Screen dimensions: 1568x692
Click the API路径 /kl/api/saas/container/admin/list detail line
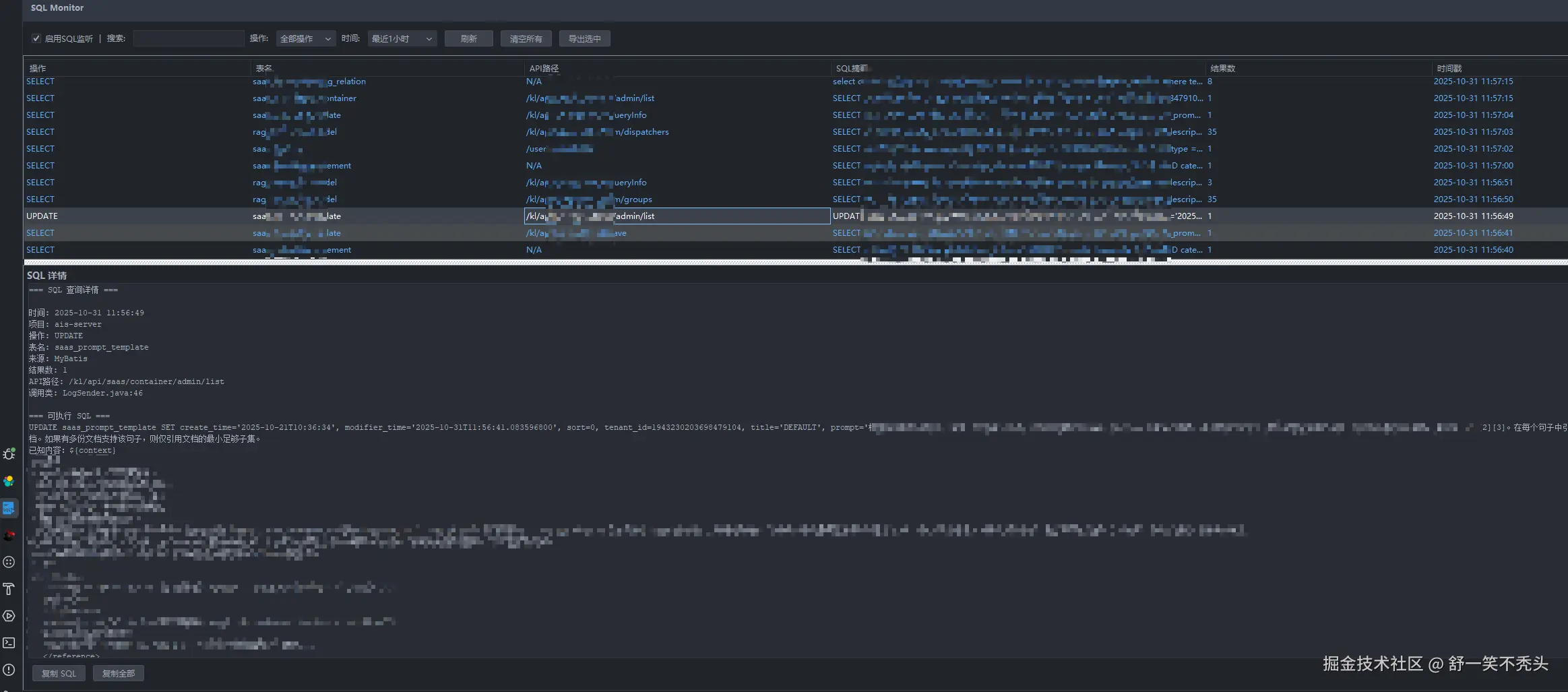[126, 381]
